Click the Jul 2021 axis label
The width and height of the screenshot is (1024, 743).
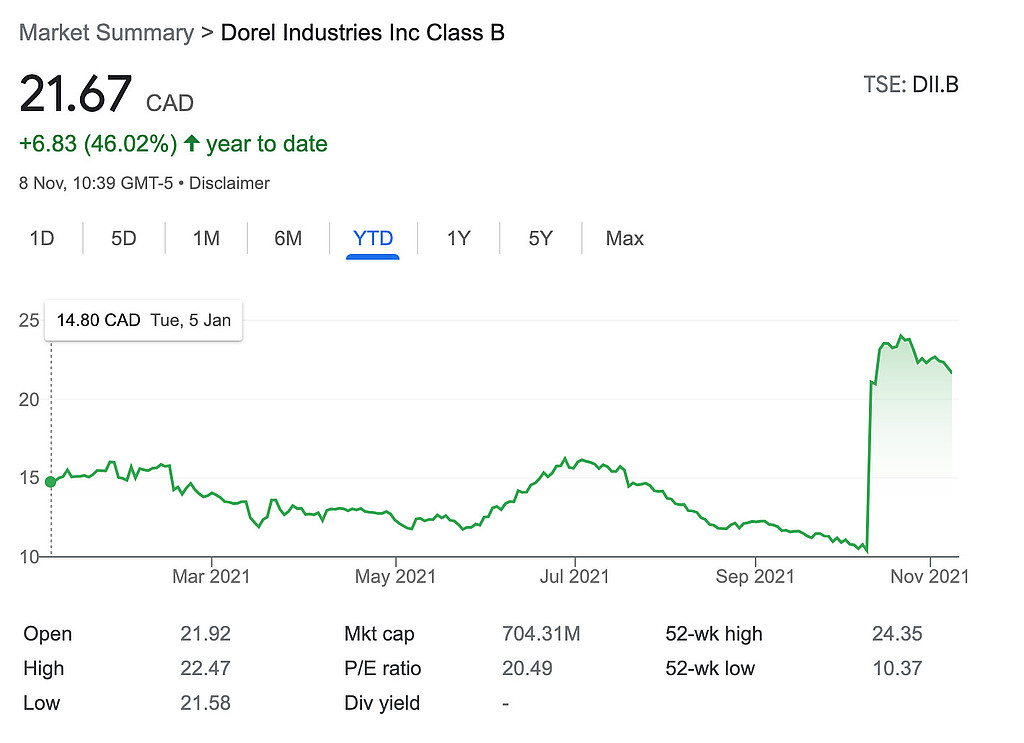(x=574, y=576)
